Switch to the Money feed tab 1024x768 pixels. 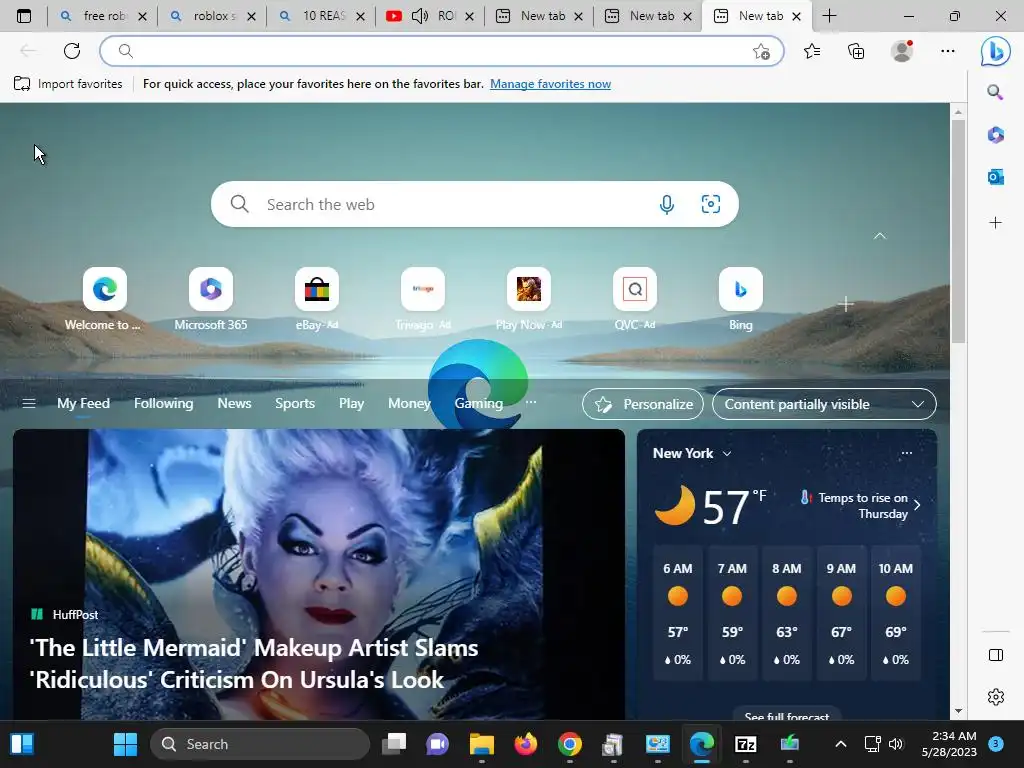[409, 404]
